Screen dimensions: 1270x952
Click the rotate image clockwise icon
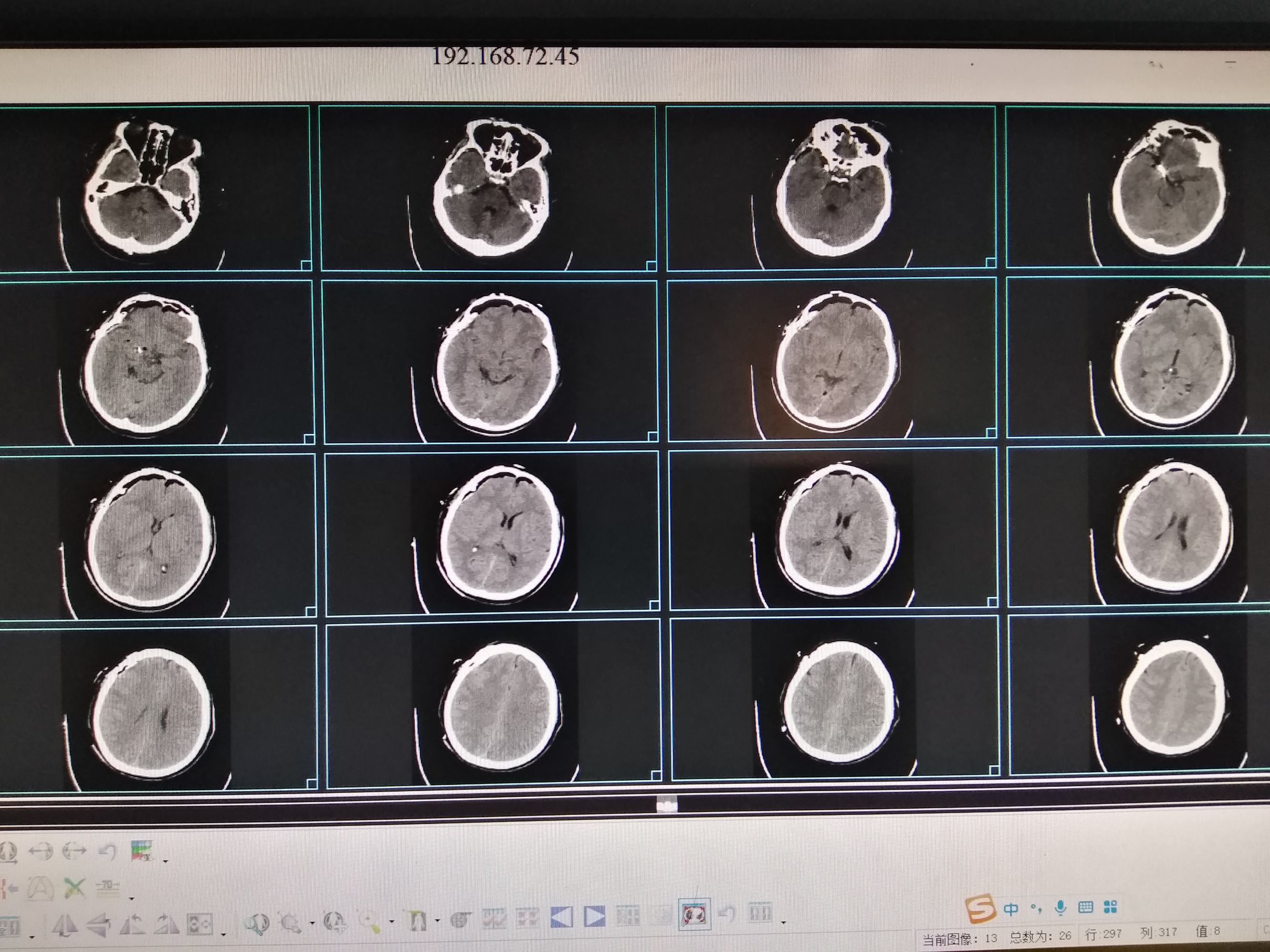tap(167, 924)
